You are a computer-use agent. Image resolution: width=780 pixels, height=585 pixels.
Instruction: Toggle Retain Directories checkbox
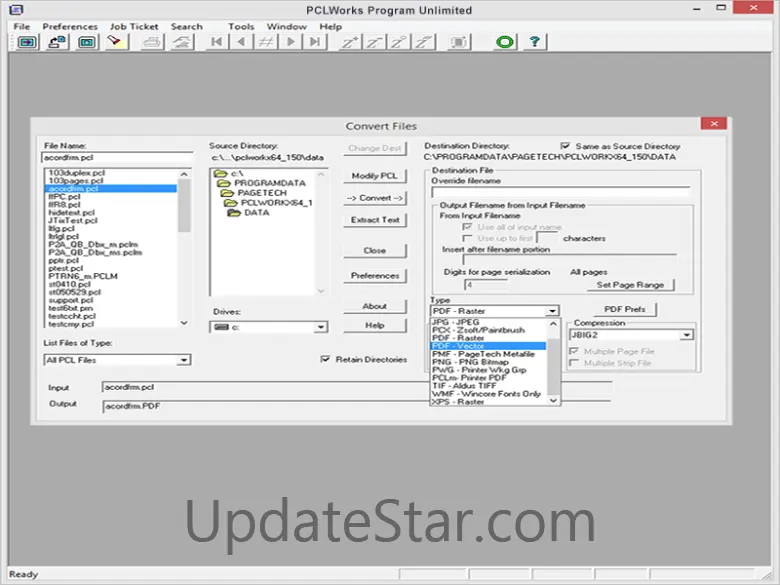325,359
